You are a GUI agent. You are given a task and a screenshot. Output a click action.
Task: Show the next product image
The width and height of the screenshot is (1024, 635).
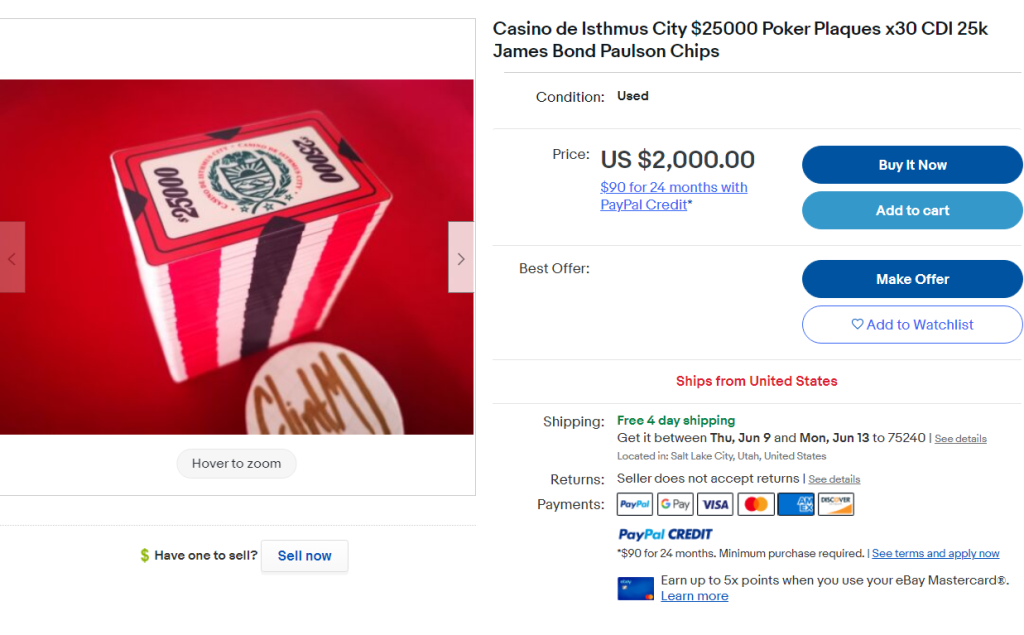pos(461,258)
